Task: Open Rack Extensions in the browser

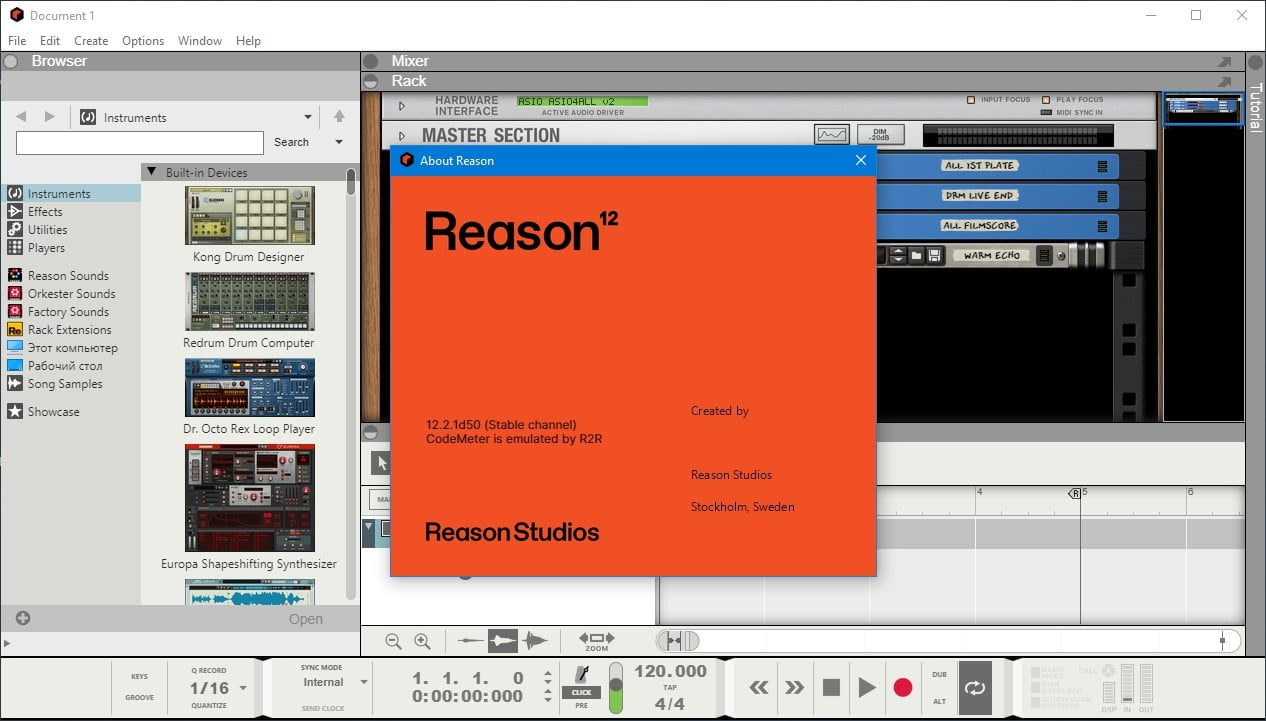Action: coord(69,330)
